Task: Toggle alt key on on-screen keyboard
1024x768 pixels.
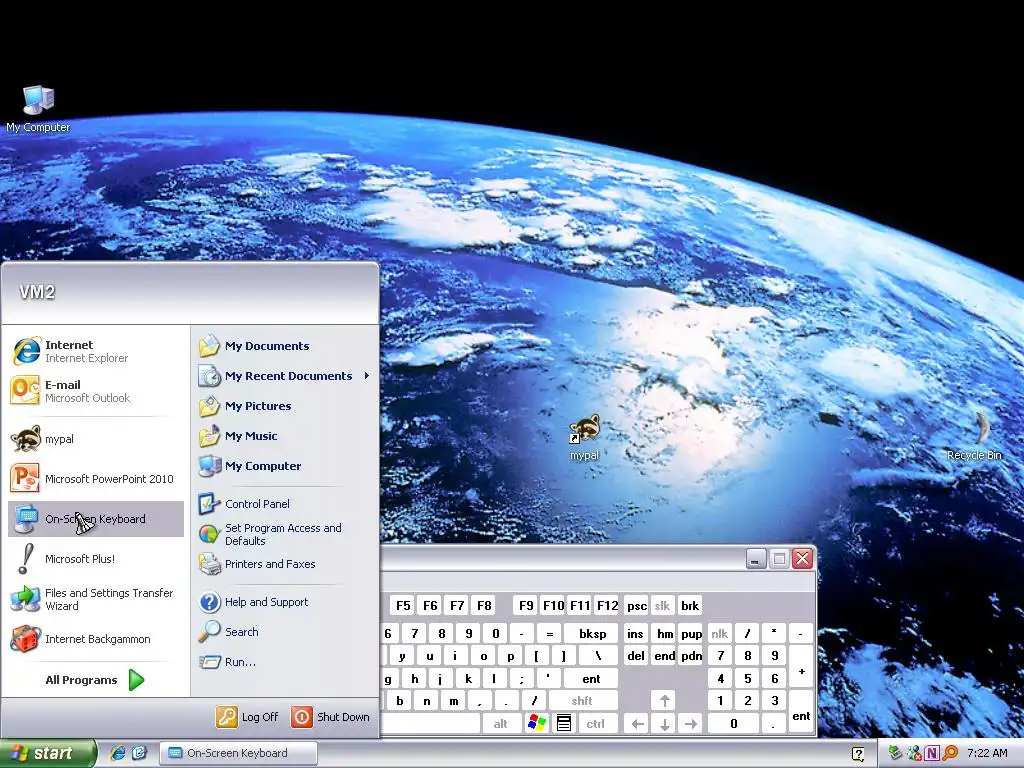Action: point(501,723)
